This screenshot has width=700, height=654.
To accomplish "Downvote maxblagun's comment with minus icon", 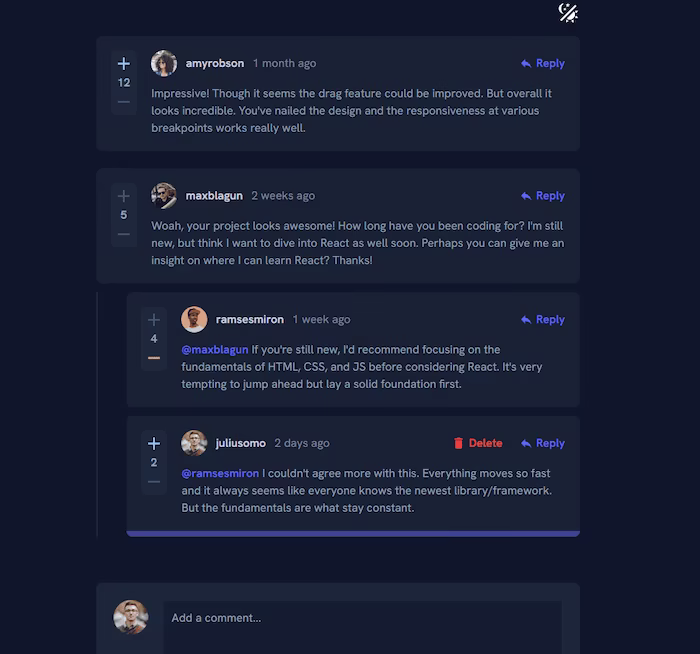I will click(x=124, y=234).
